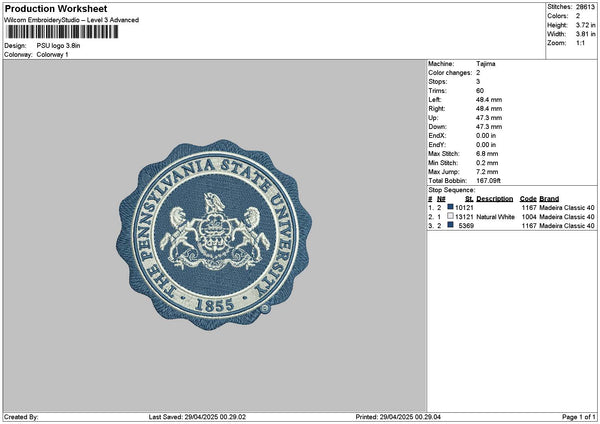Image resolution: width=600 pixels, height=424 pixels.
Task: Click the Trims value 60
Action: coord(480,91)
